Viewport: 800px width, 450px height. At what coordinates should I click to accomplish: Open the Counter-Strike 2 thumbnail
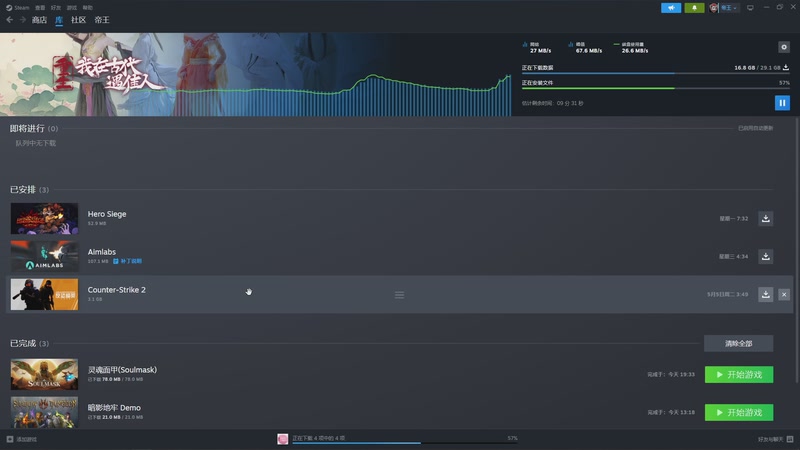tap(44, 294)
